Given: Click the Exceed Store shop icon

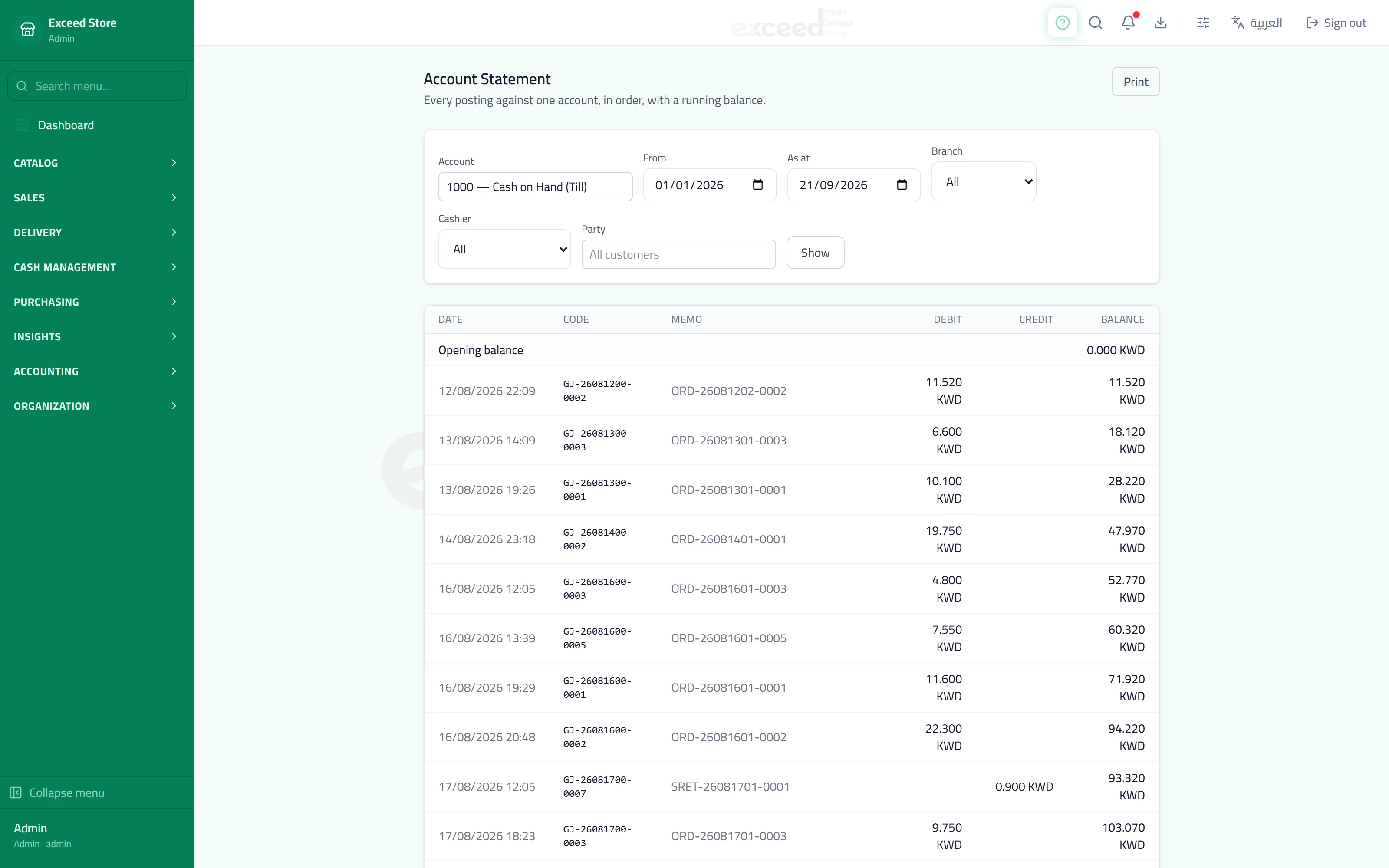Looking at the screenshot, I should coord(27,29).
